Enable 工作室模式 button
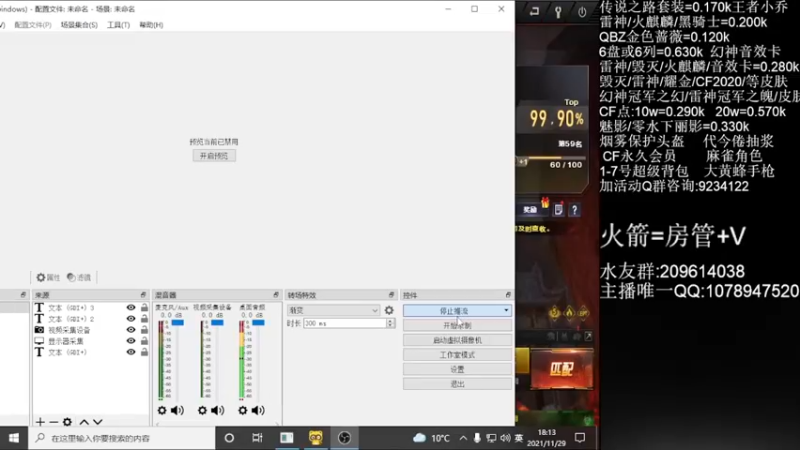The width and height of the screenshot is (800, 450). 457,355
